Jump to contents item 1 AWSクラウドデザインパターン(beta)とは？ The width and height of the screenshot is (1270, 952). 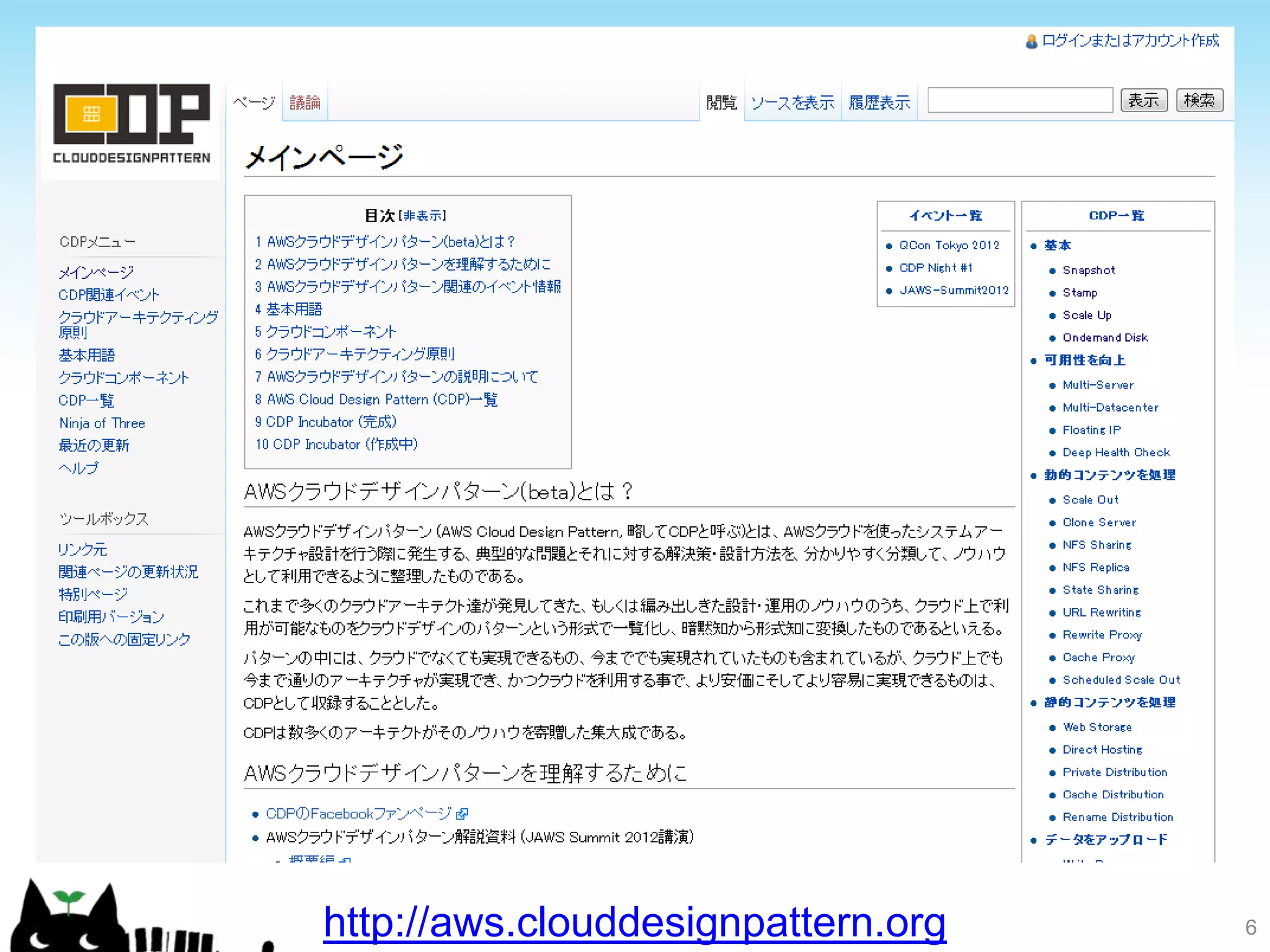385,242
